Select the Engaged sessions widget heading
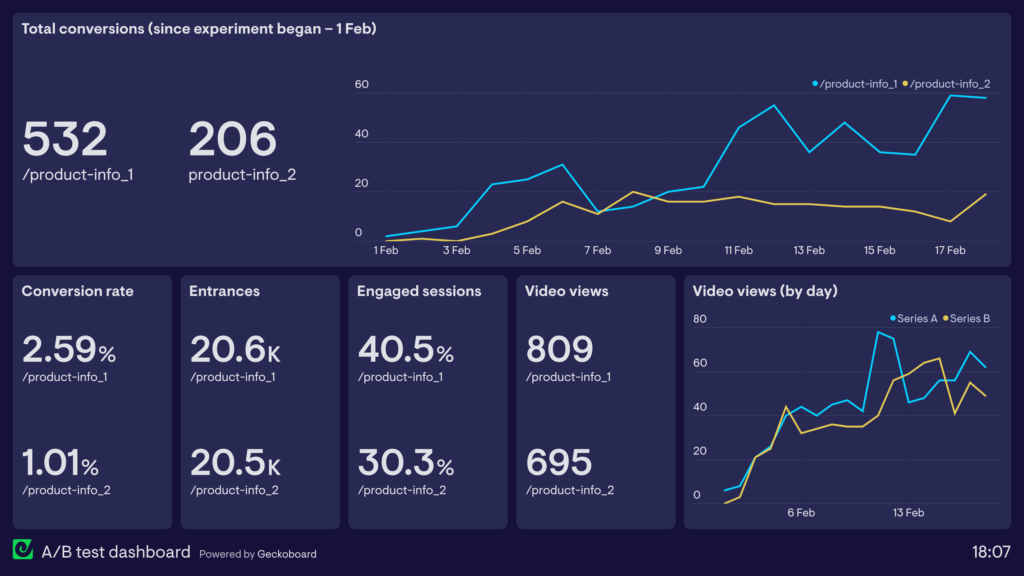The height and width of the screenshot is (576, 1024). pyautogui.click(x=419, y=291)
